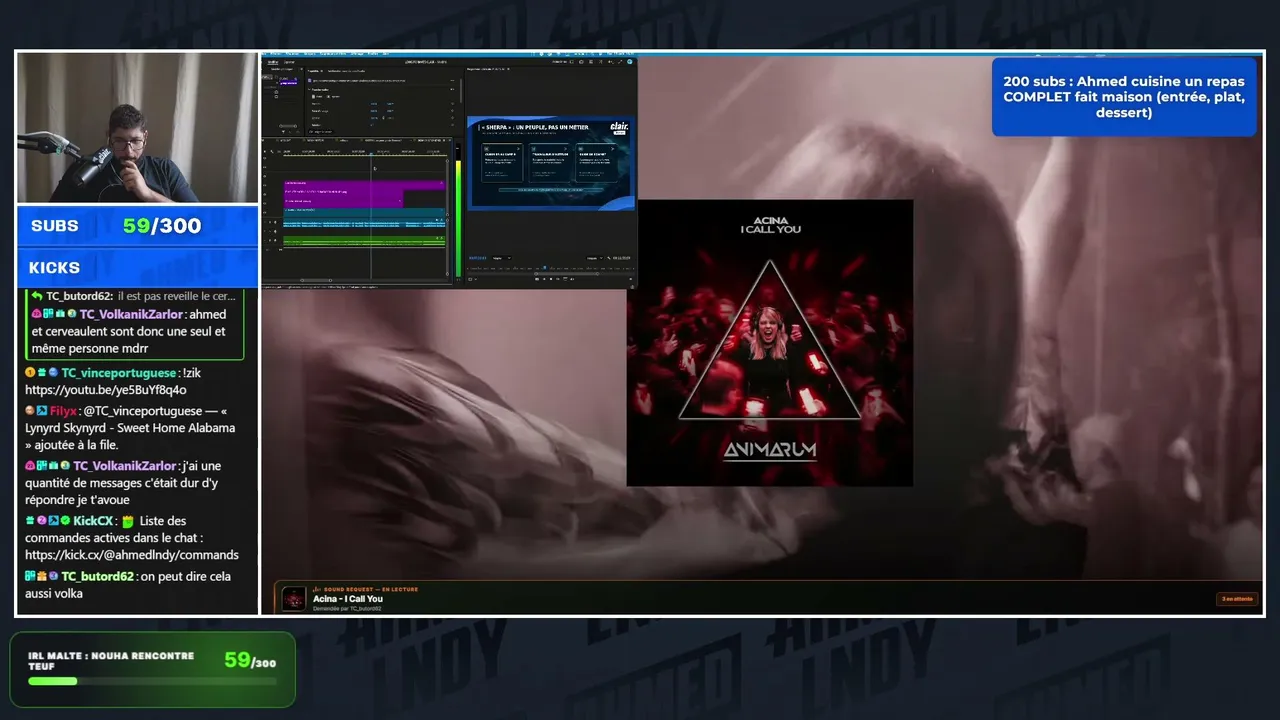Click the SUBS 59/300 counter
The width and height of the screenshot is (1280, 720).
click(138, 226)
